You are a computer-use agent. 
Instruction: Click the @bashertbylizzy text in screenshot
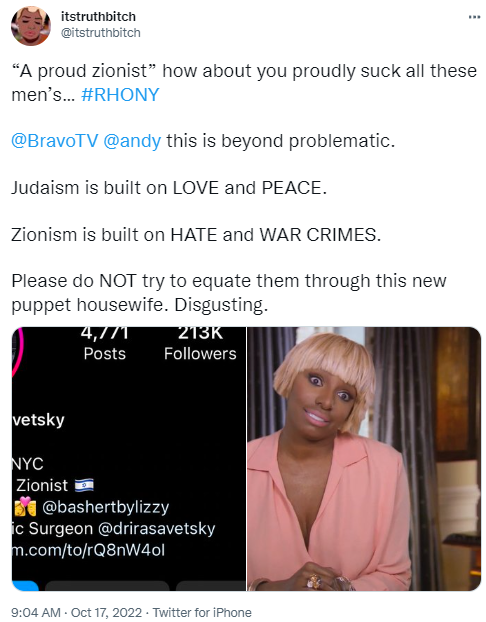(x=105, y=507)
